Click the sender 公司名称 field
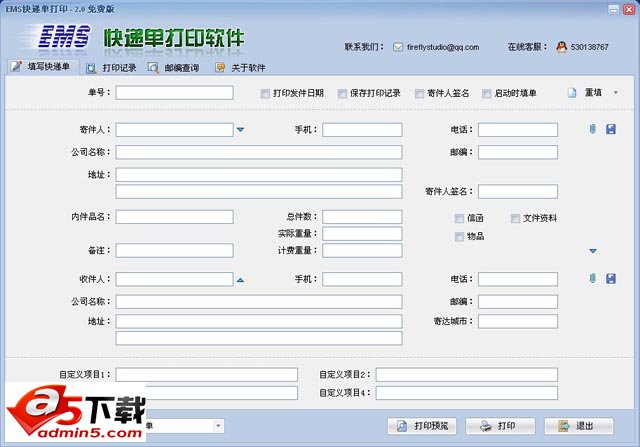The width and height of the screenshot is (640, 447). 259,152
